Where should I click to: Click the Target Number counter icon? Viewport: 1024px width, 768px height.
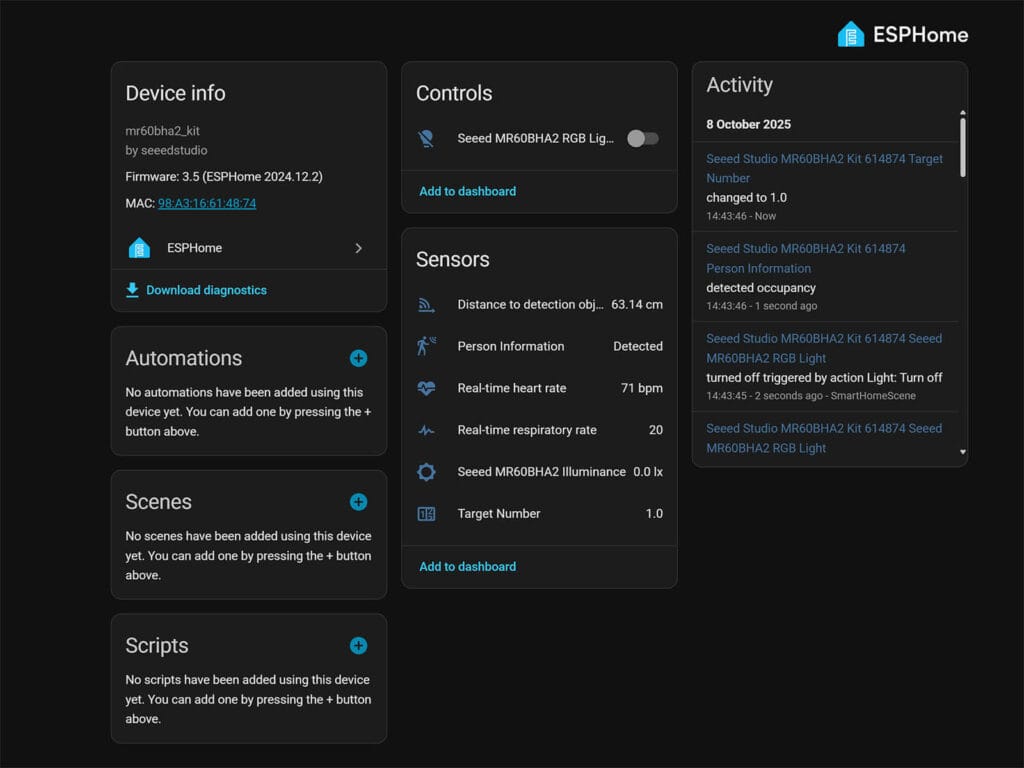[426, 514]
